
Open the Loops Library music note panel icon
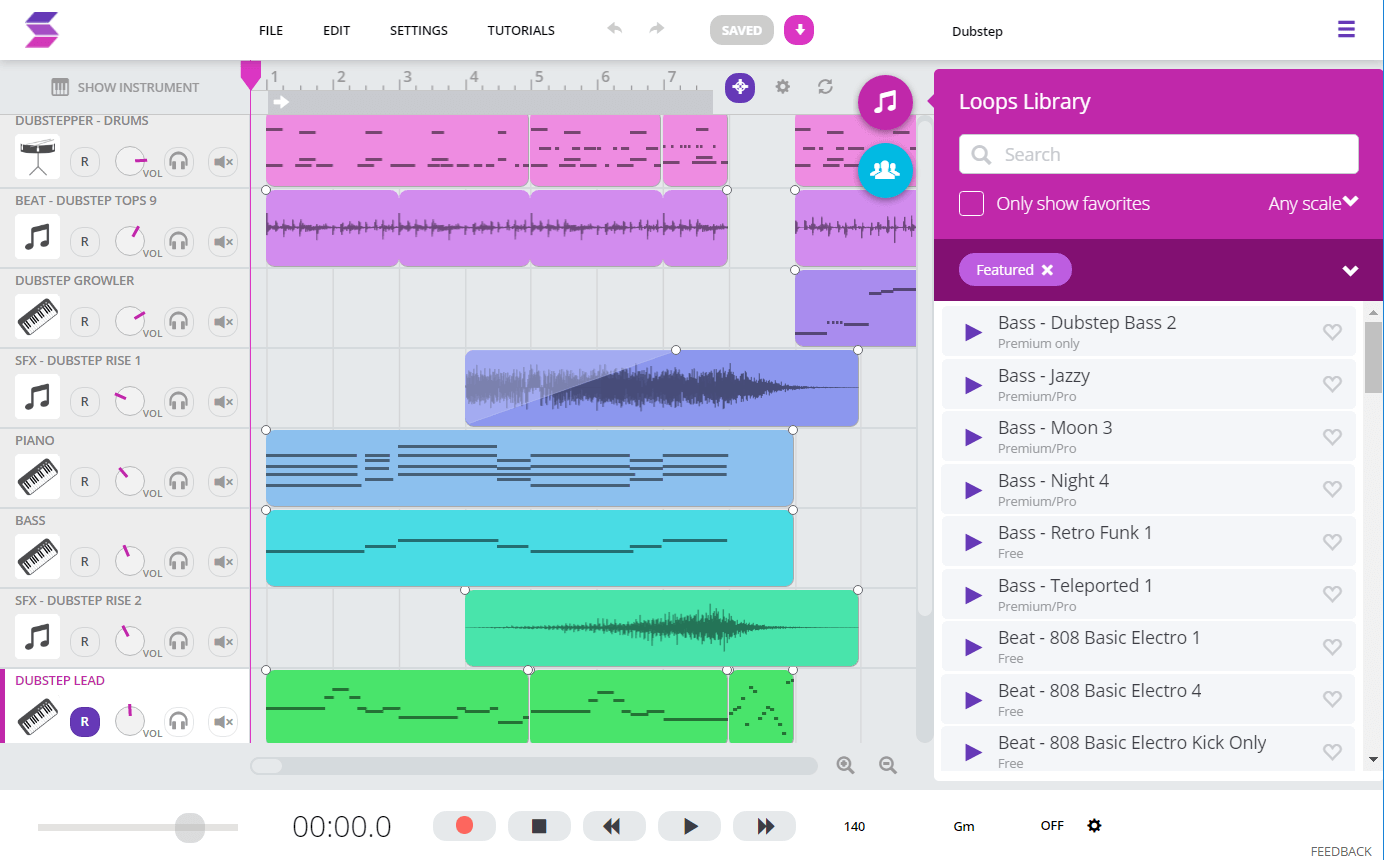coord(884,102)
